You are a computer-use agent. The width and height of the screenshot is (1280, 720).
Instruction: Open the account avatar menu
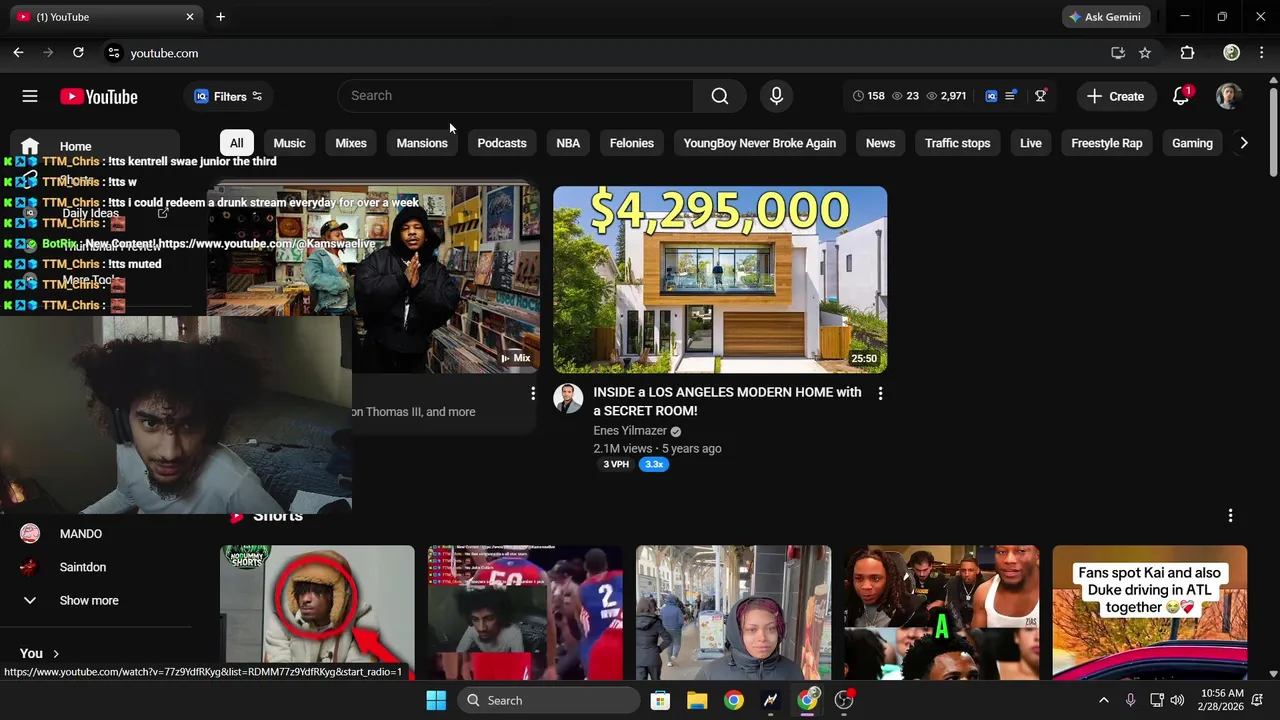click(x=1229, y=96)
